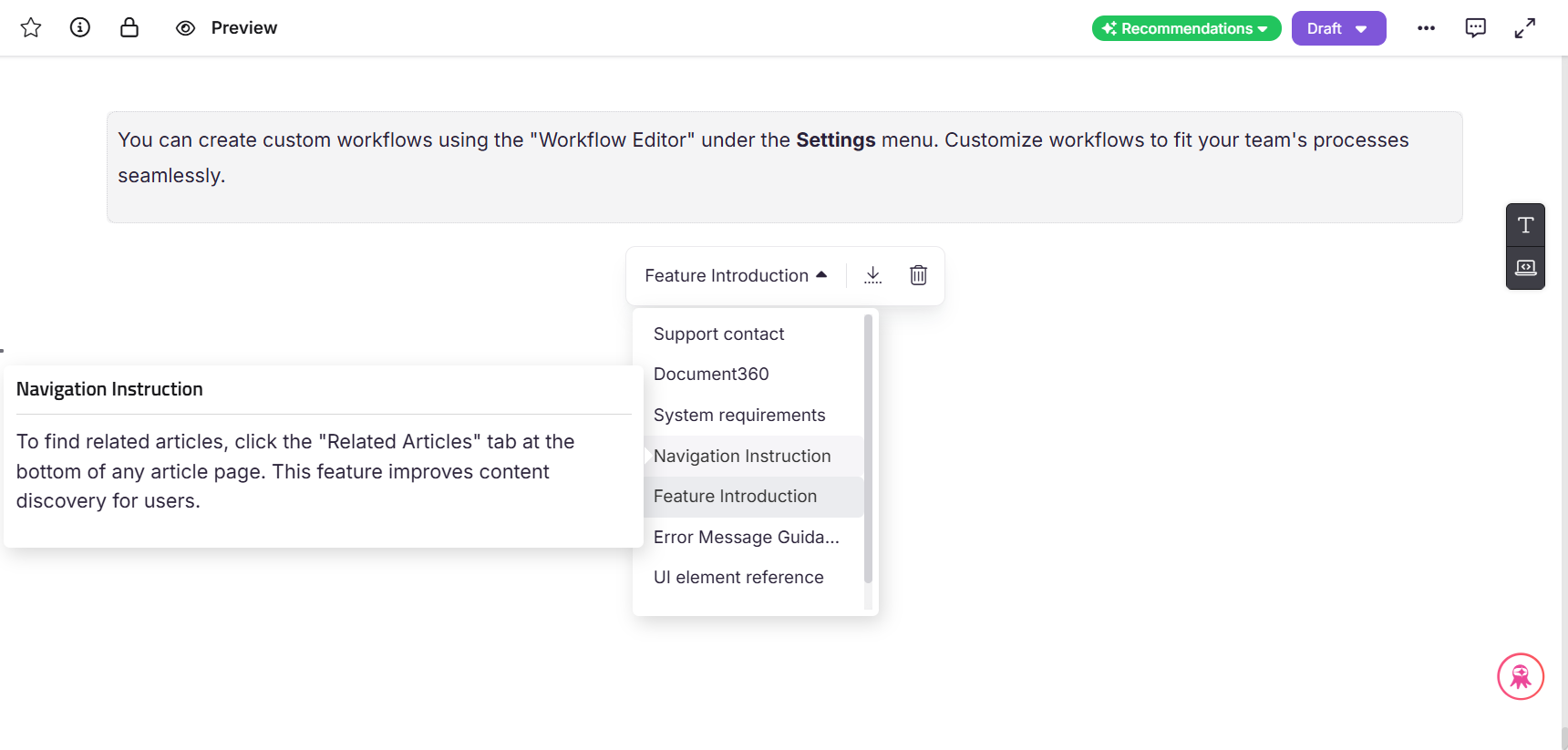Open the article info icon
1568x750 pixels.
pos(80,28)
